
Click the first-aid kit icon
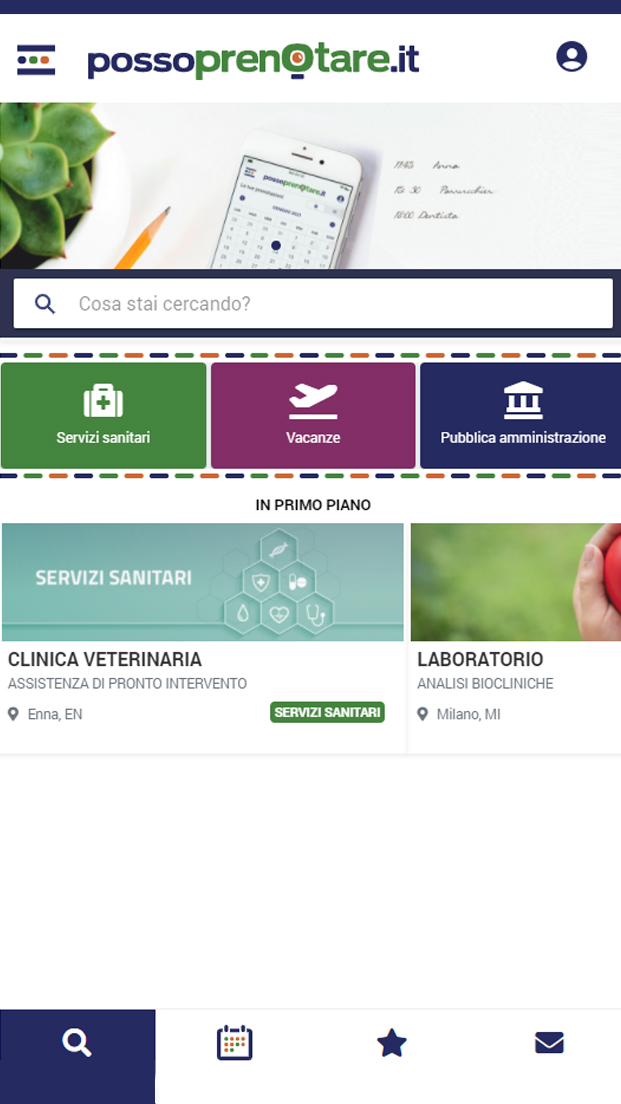(104, 401)
